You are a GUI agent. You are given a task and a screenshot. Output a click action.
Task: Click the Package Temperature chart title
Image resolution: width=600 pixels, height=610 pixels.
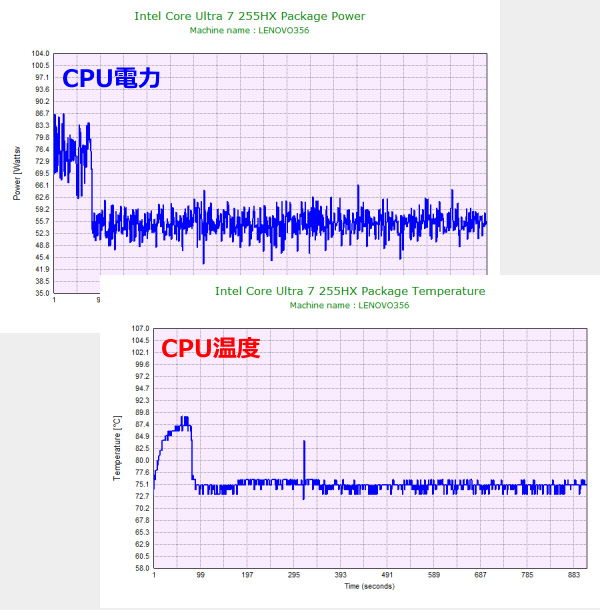[x=350, y=291]
